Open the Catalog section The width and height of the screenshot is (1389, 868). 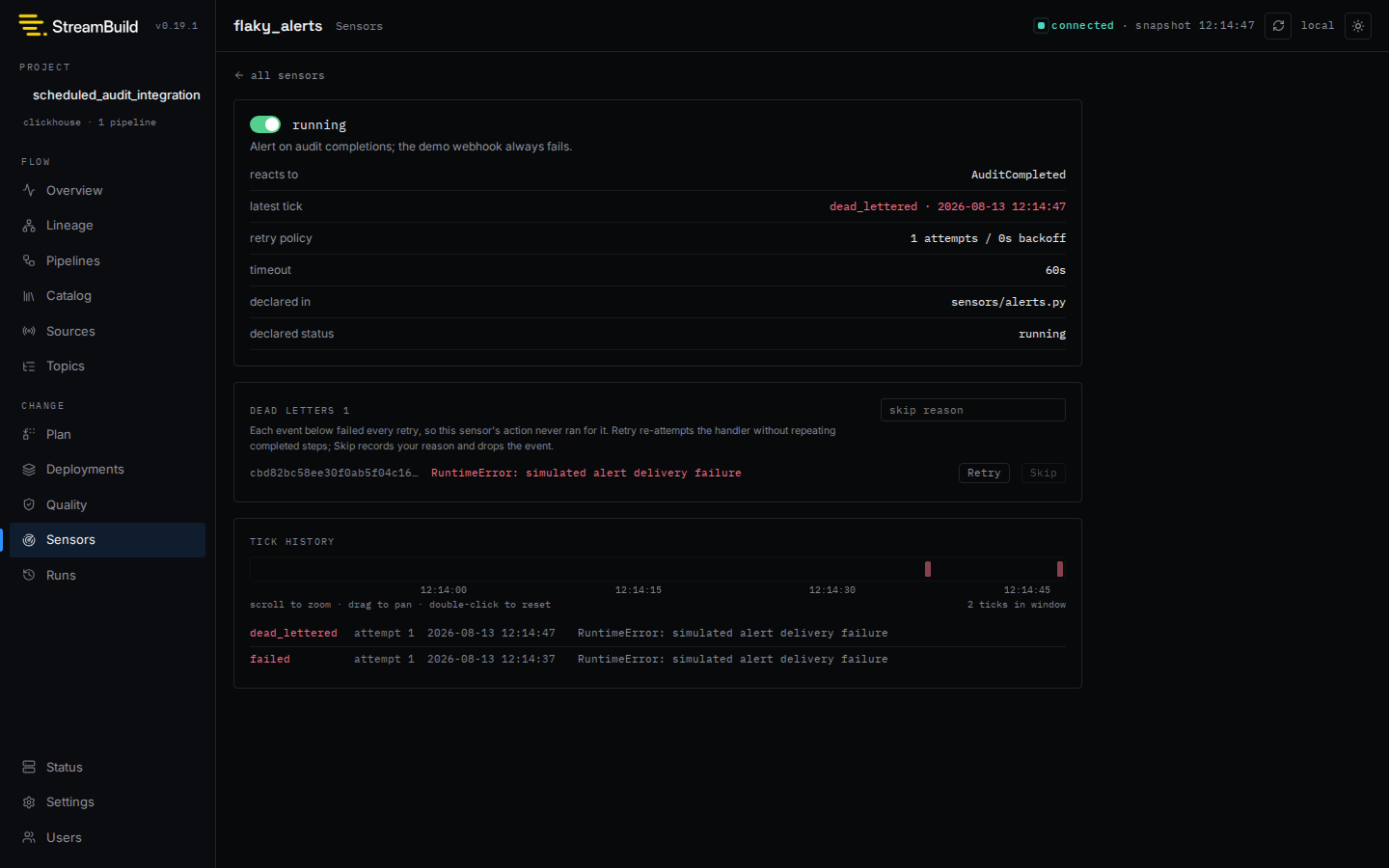[x=107, y=296]
